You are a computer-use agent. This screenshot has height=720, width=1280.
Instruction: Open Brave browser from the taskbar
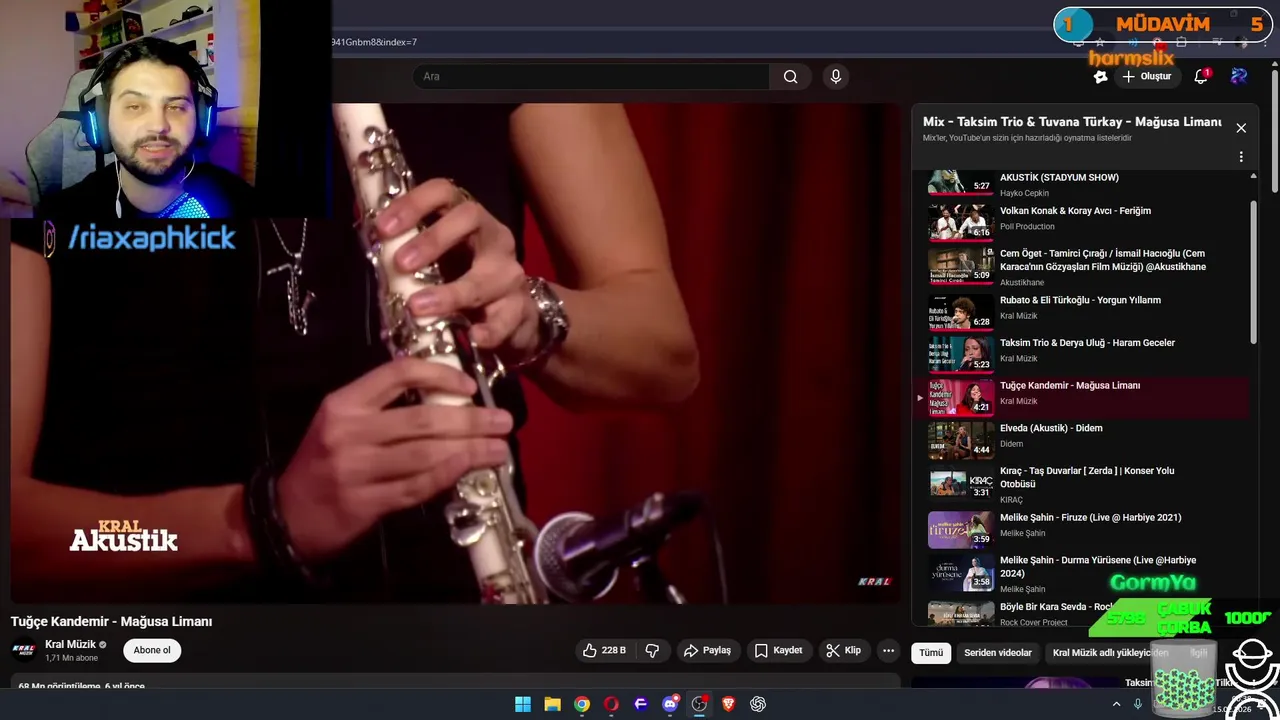coord(729,704)
